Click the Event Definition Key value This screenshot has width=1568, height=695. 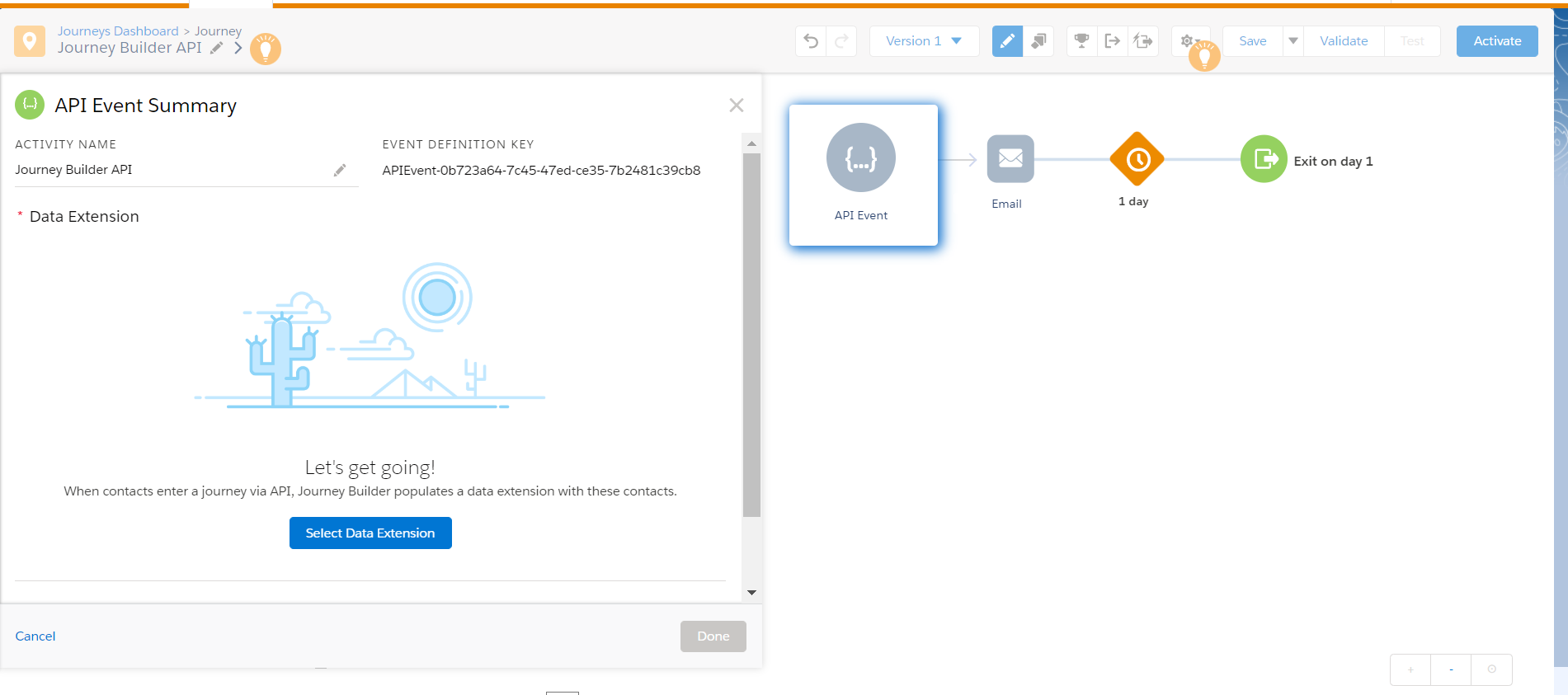tap(541, 171)
